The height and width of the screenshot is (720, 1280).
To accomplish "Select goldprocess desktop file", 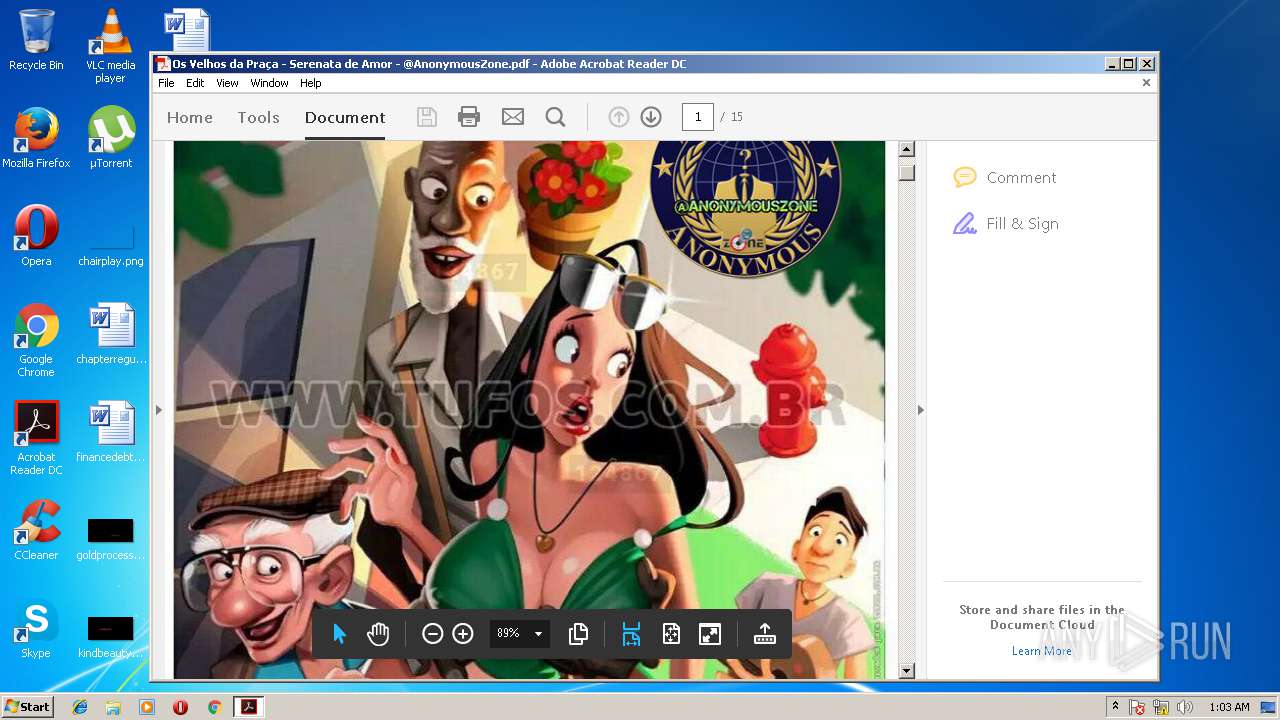I will point(110,539).
